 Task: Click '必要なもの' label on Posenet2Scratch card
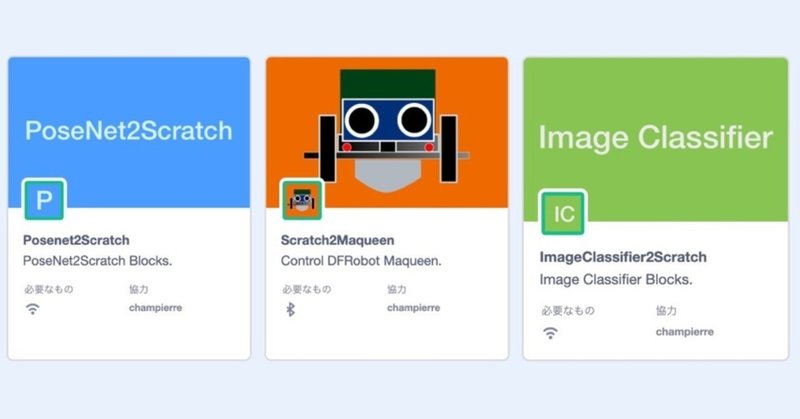pos(48,289)
